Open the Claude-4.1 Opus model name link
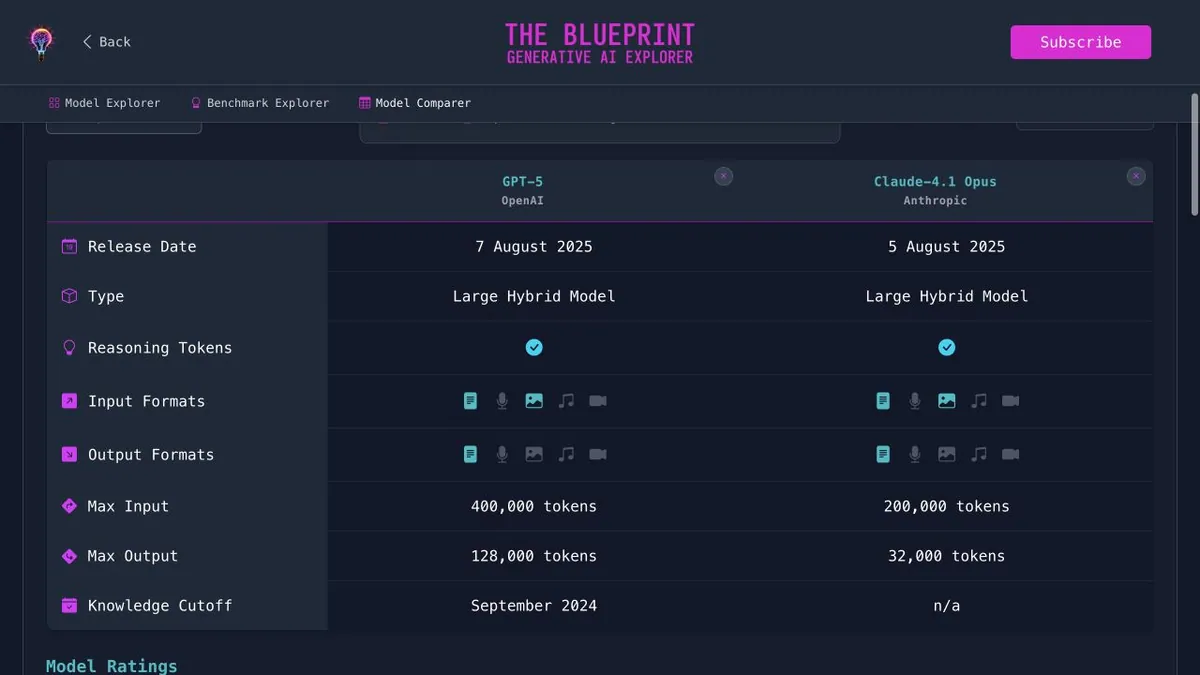This screenshot has height=675, width=1200. coord(935,182)
